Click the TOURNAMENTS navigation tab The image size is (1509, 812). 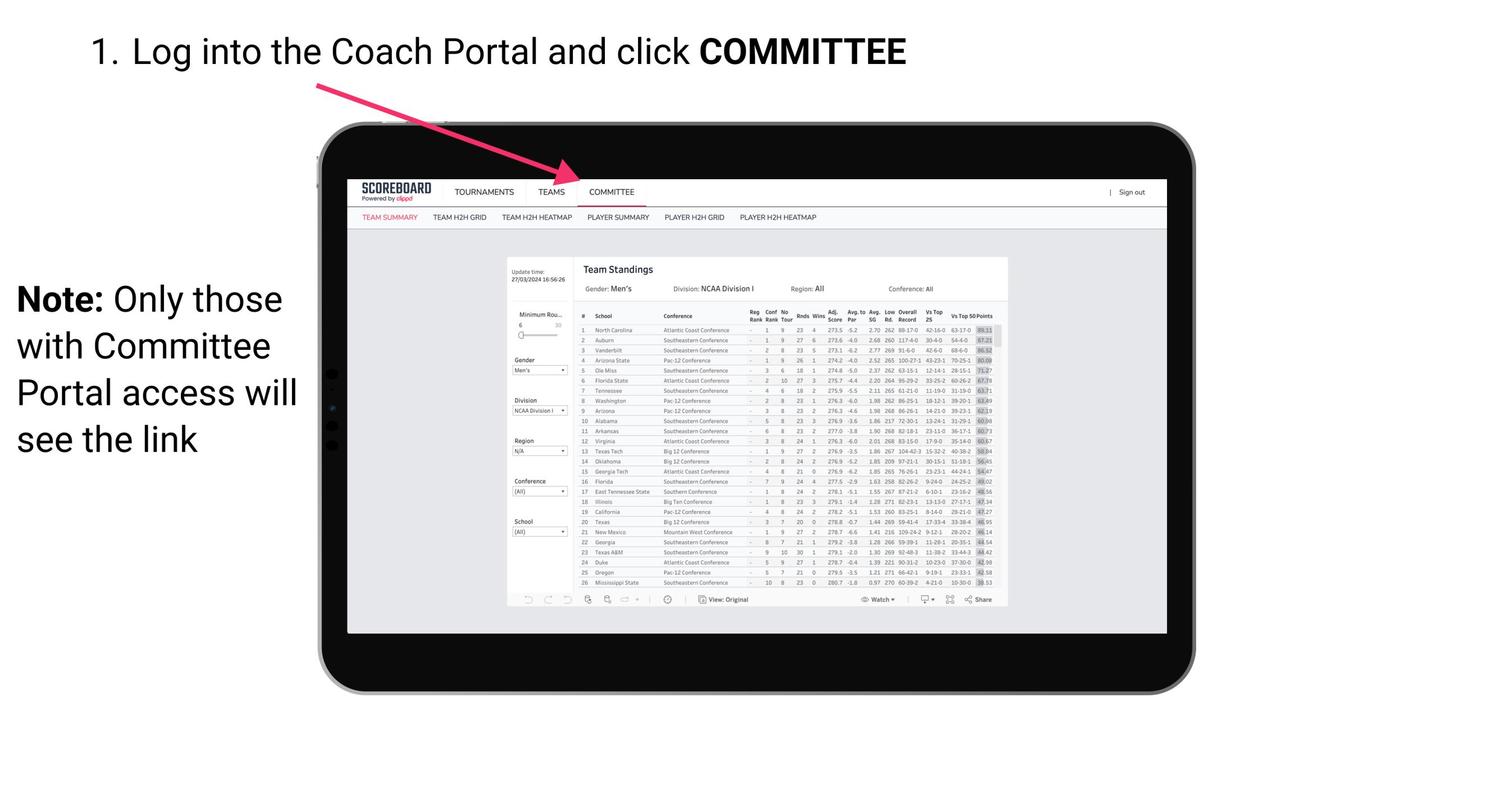click(x=485, y=193)
